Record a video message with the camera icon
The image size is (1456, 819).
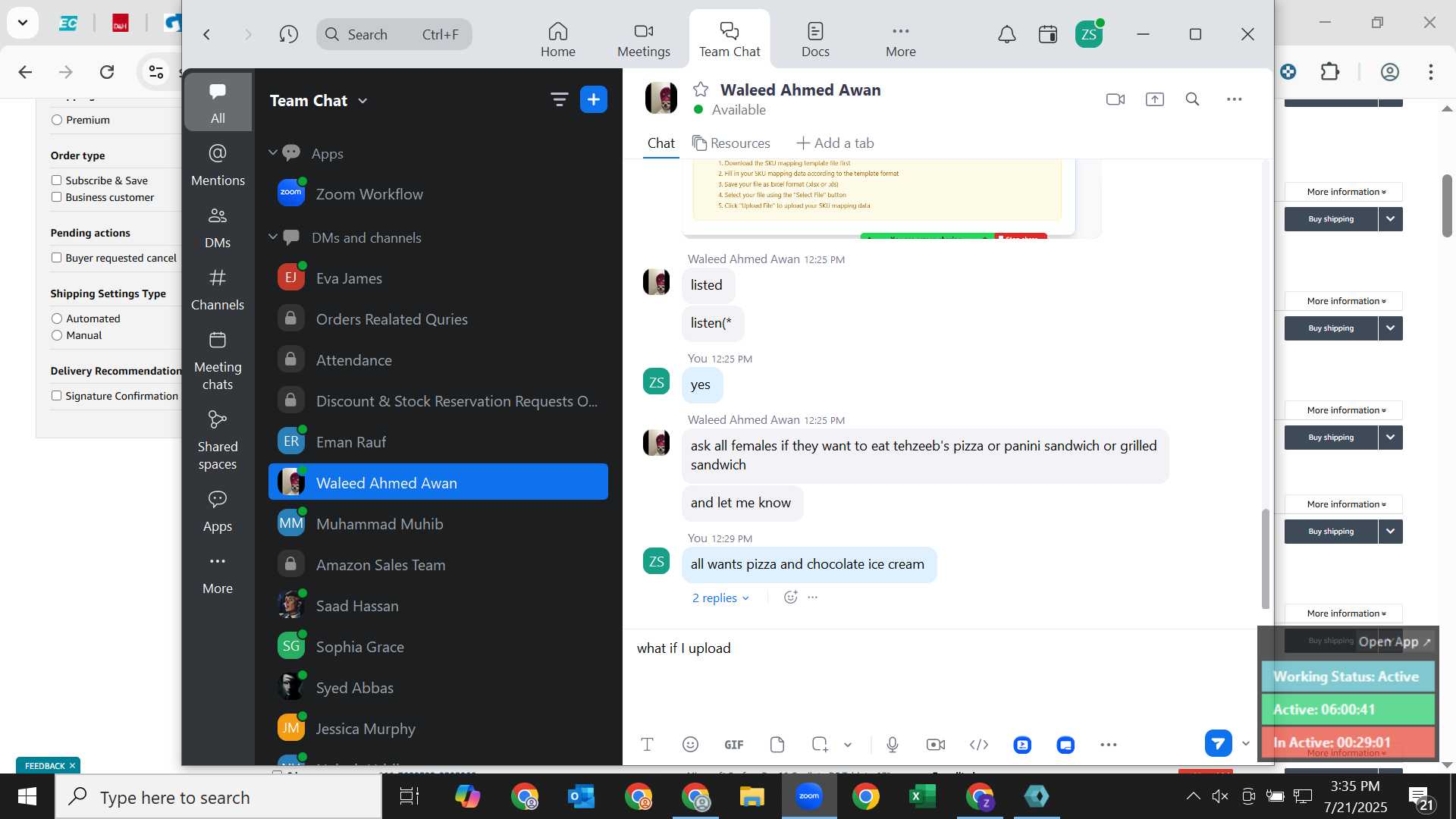[936, 745]
